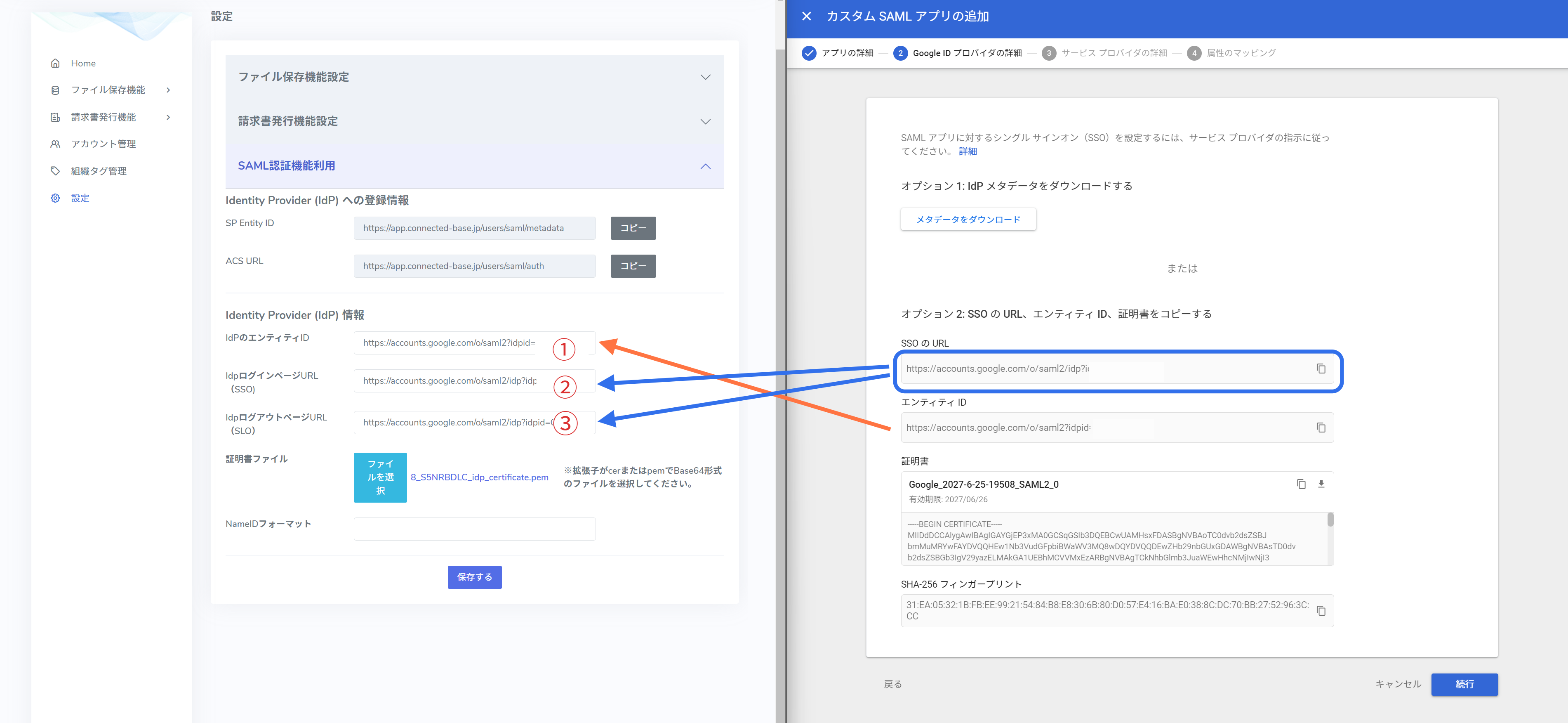1568x723 pixels.
Task: Collapse the SAML認証機能利用 section
Action: pos(474,165)
